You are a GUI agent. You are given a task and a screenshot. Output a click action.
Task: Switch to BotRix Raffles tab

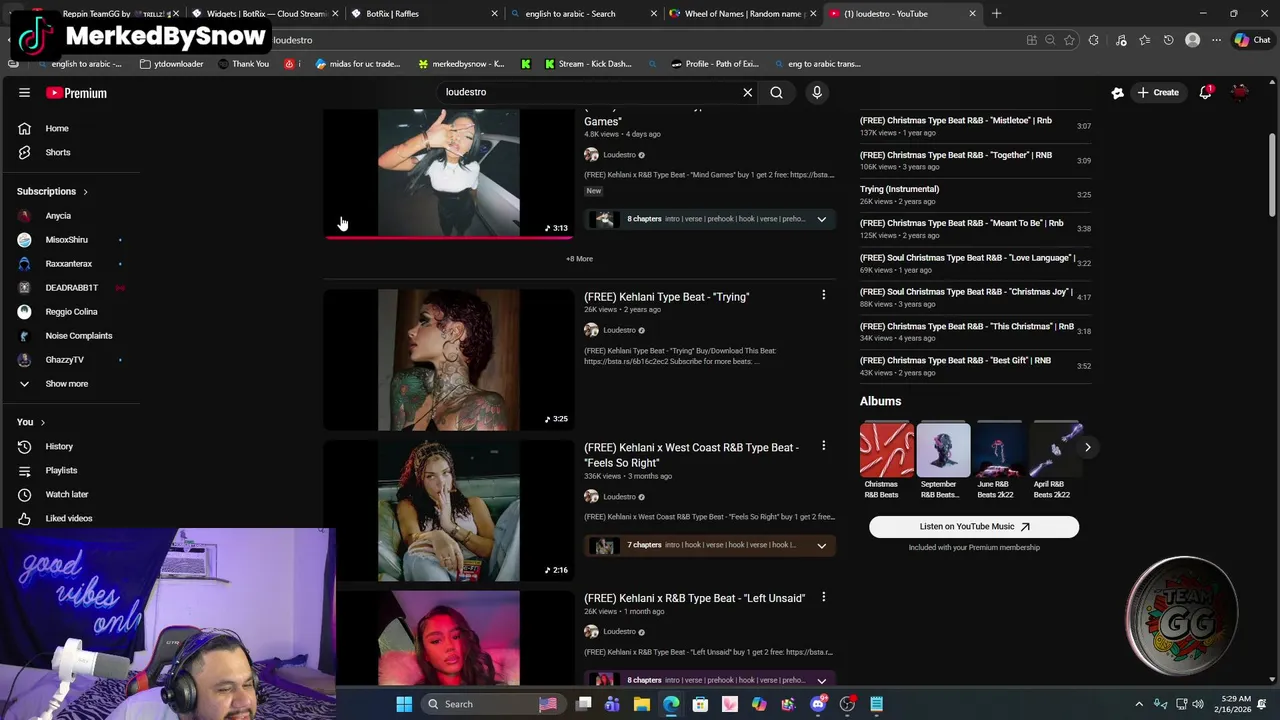click(x=423, y=14)
